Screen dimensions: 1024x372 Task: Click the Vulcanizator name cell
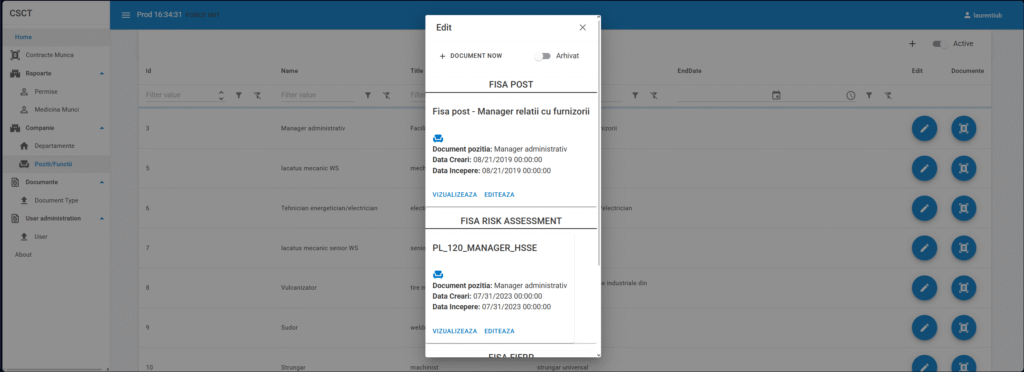[298, 288]
